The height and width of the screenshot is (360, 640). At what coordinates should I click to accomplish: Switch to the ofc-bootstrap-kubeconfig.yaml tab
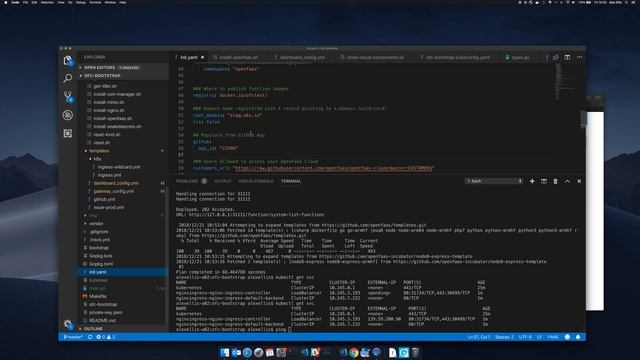[458, 58]
